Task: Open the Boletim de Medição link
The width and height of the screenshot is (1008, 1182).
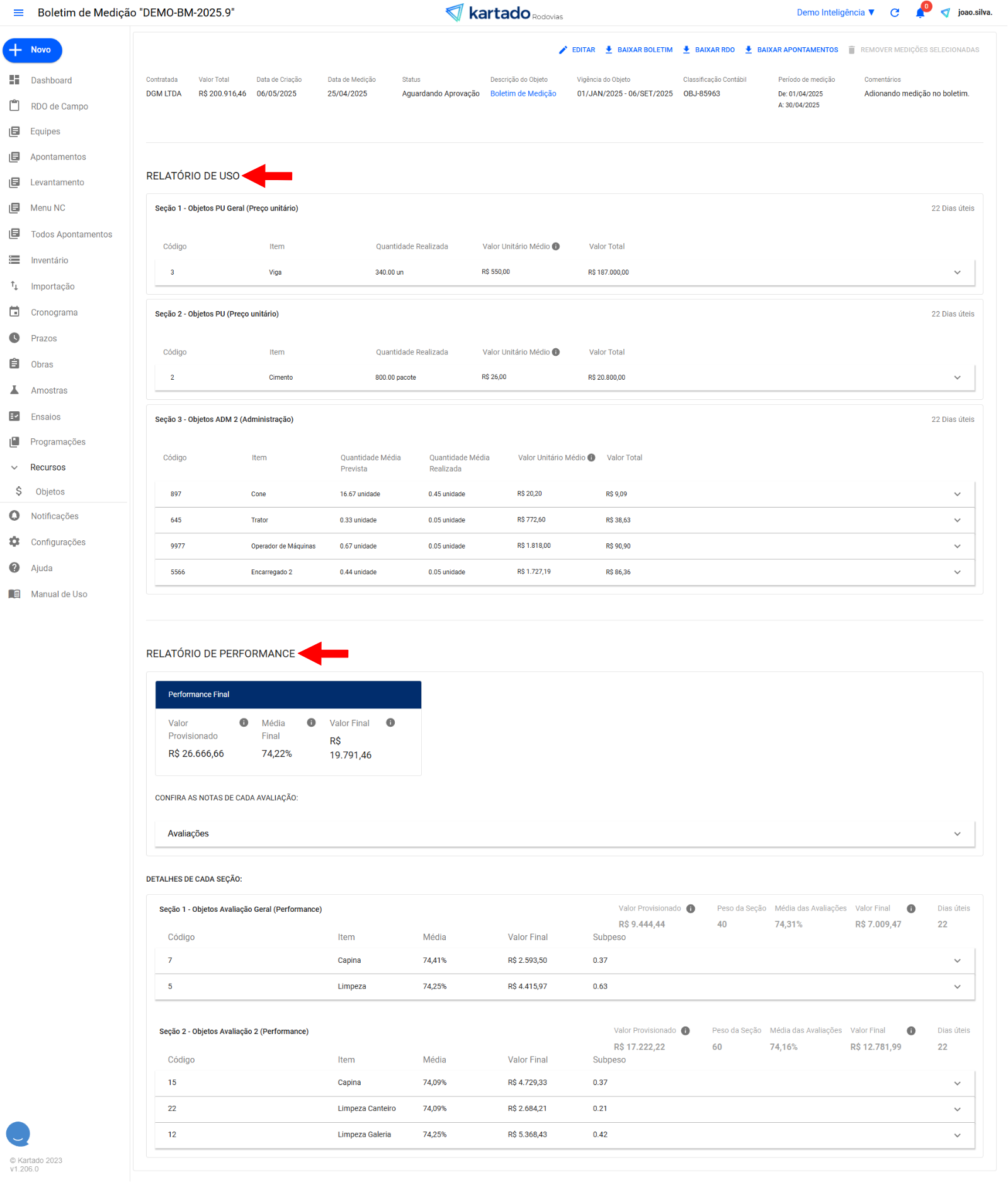Action: coord(523,94)
